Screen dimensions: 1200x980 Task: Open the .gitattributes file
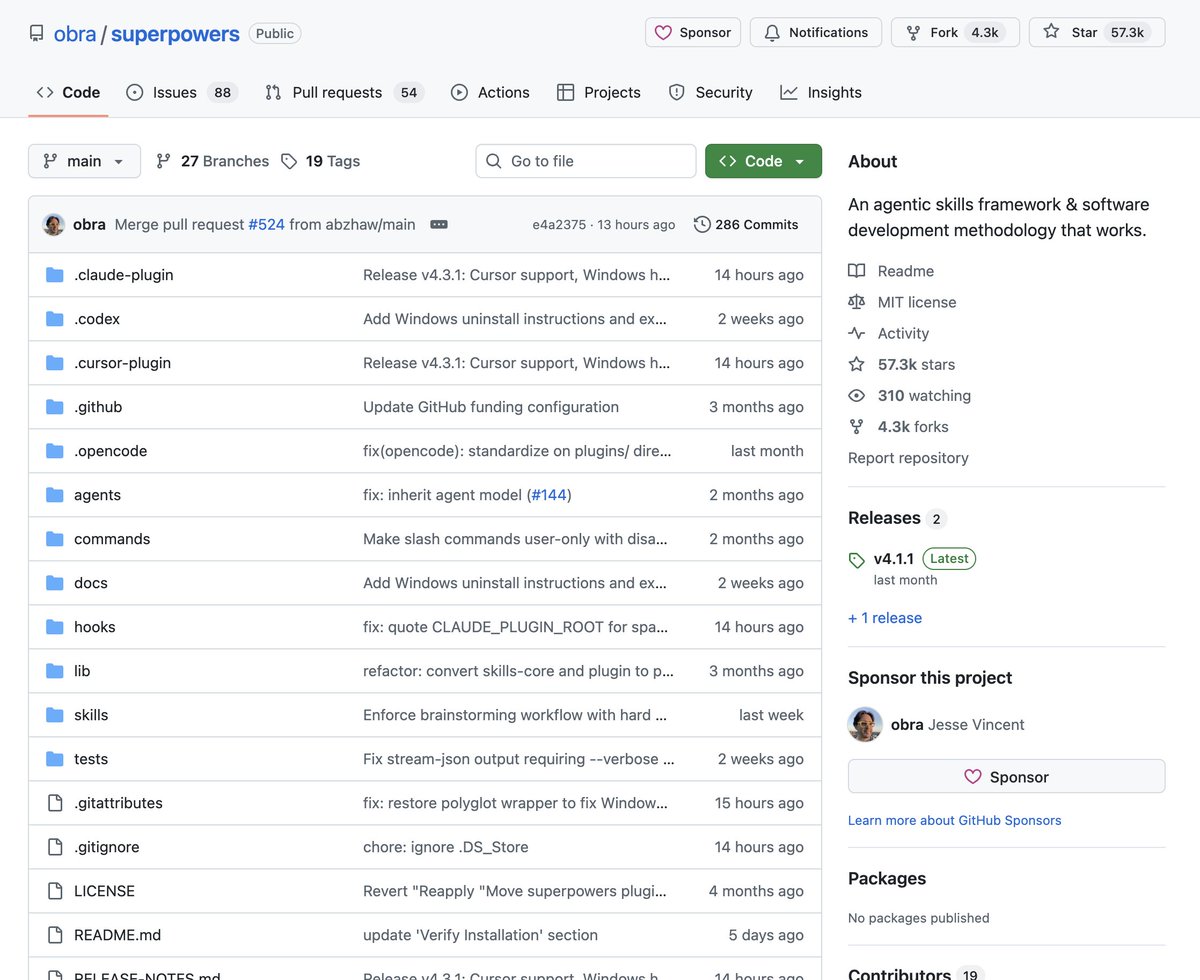118,803
